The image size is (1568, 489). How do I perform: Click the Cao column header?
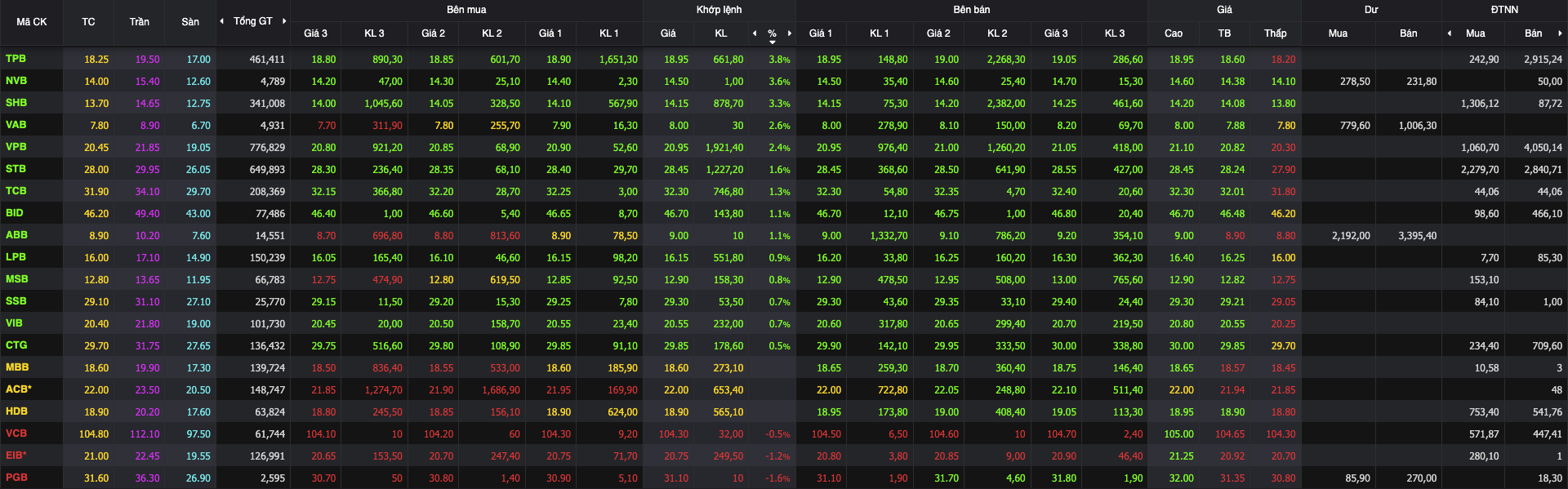[x=1174, y=33]
